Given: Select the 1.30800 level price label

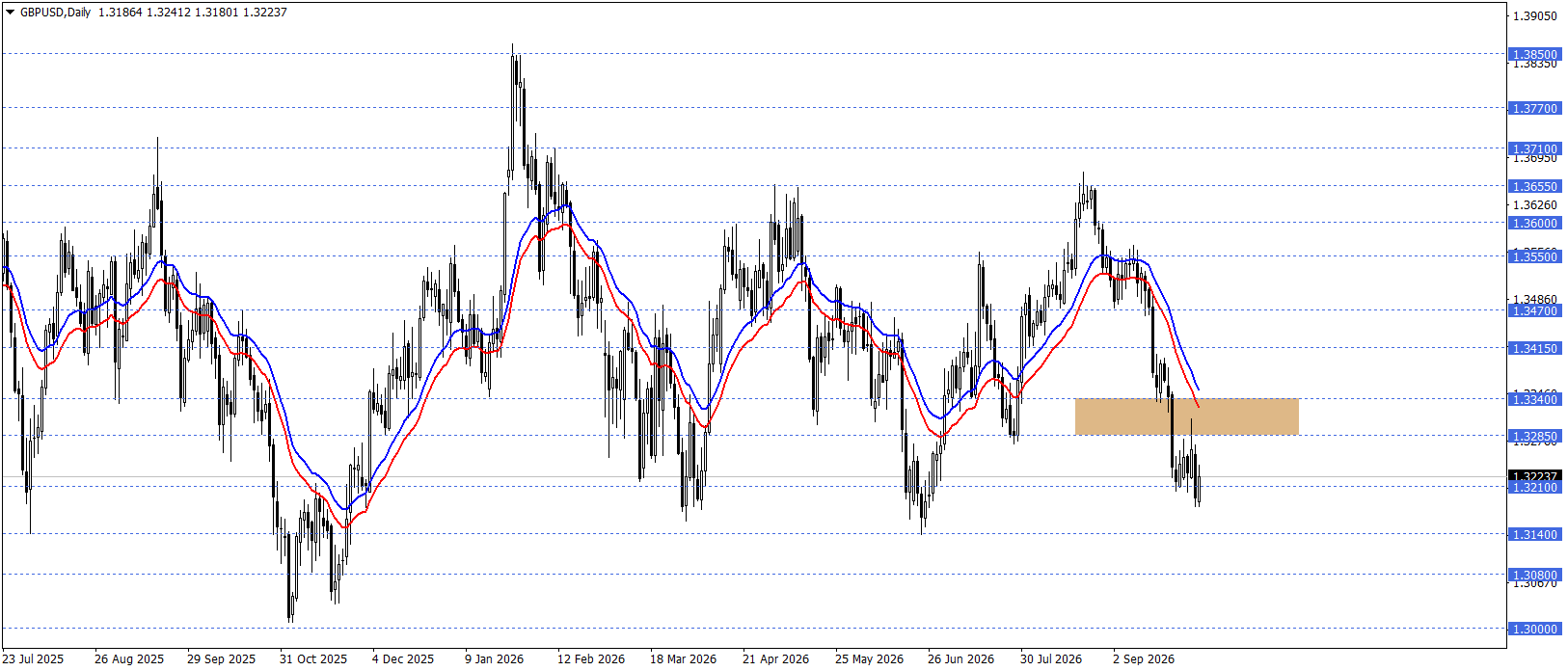Looking at the screenshot, I should click(x=1534, y=575).
